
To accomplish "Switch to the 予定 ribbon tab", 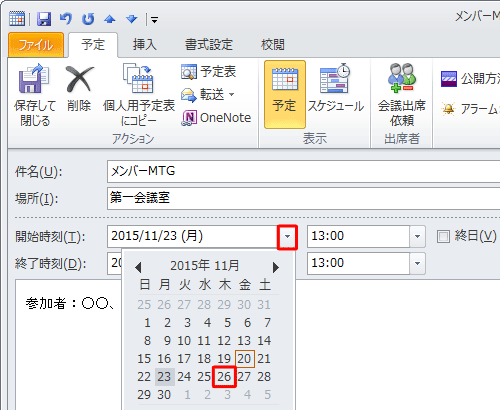I will 93,45.
